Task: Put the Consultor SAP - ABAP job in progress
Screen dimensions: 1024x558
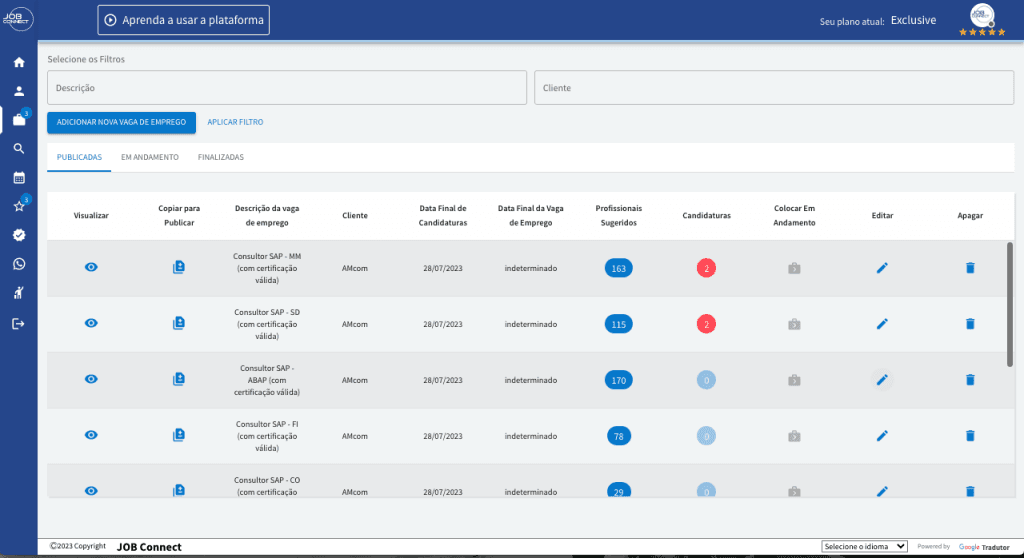Action: click(x=794, y=380)
